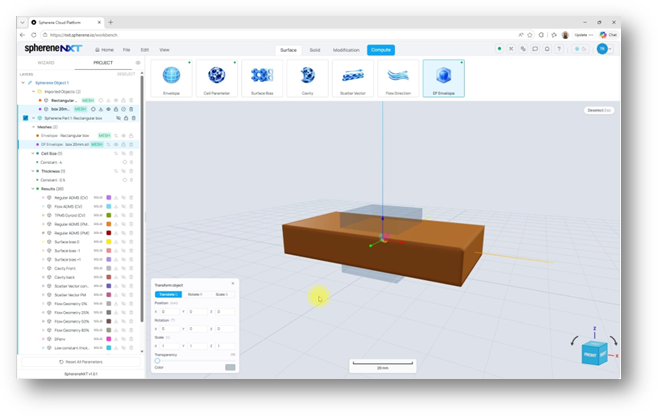
Task: Click the green status dot button
Action: coord(499,49)
